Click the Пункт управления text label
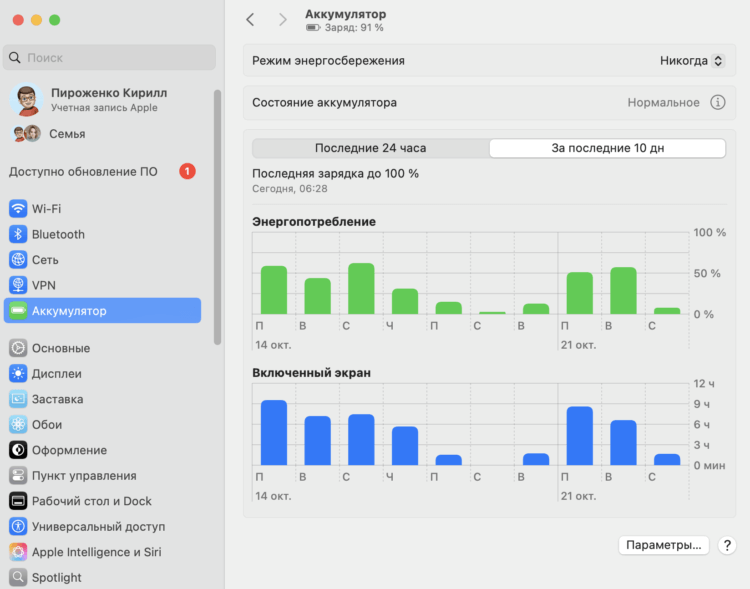 (x=84, y=476)
